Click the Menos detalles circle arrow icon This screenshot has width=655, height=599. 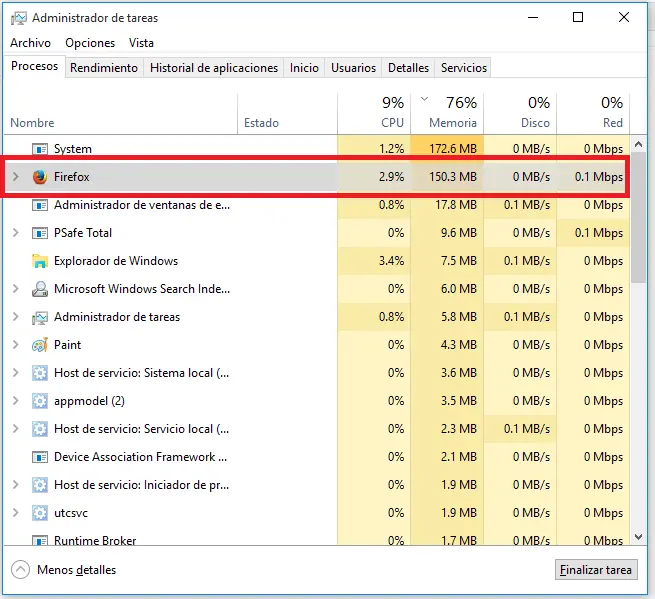20,569
